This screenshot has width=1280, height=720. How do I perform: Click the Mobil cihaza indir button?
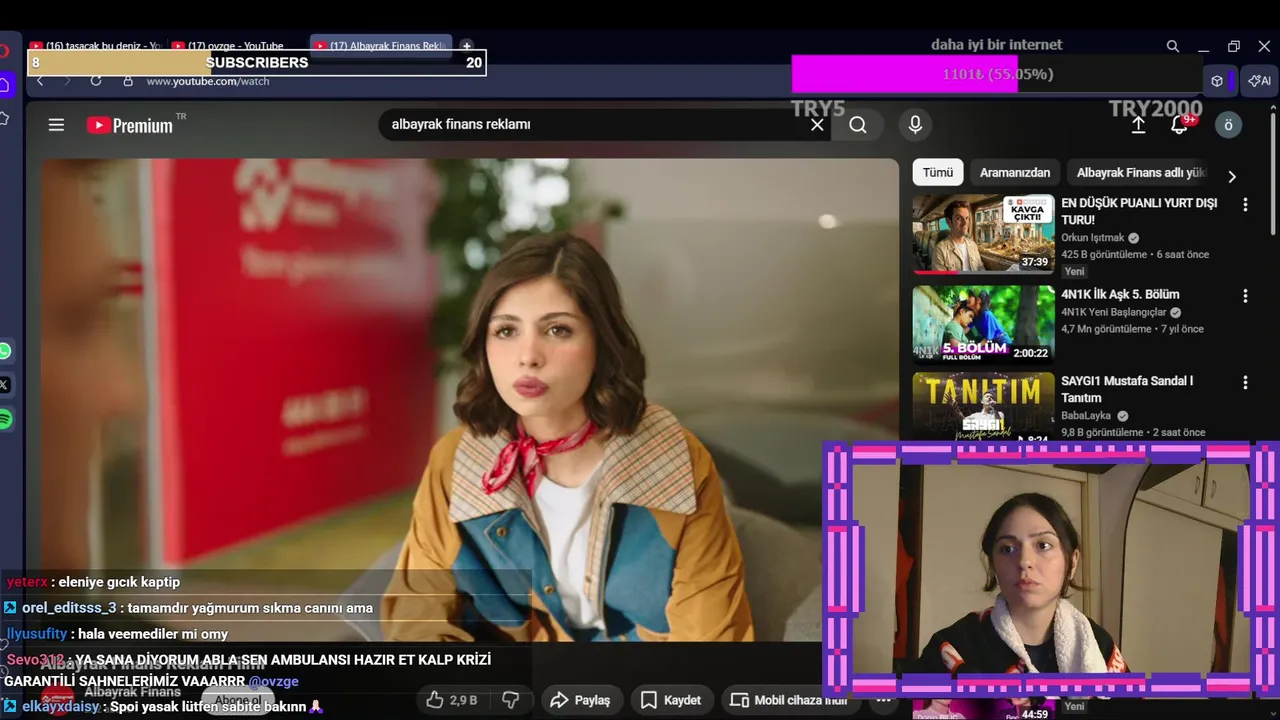coord(790,700)
